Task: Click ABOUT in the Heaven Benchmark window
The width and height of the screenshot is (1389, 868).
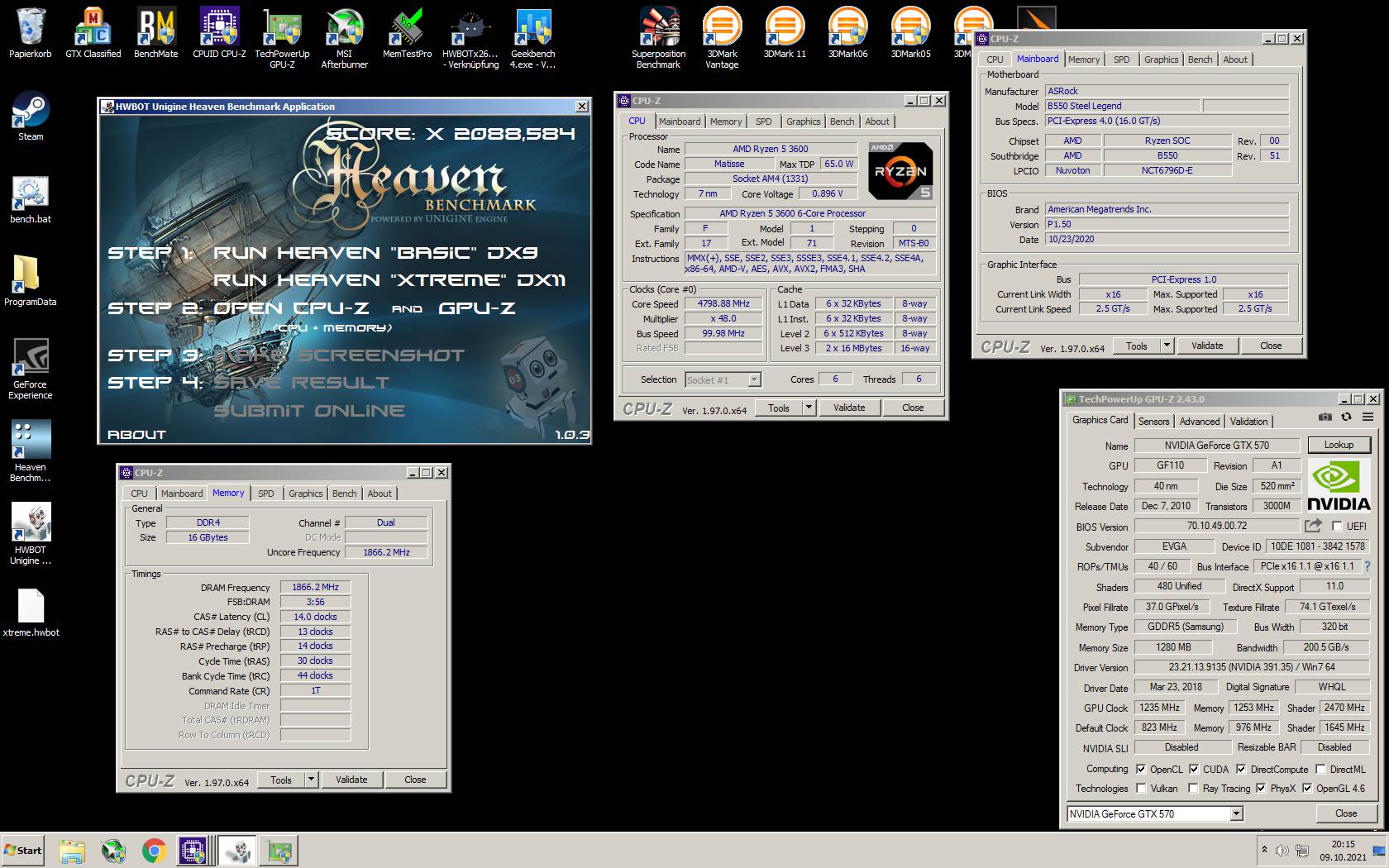Action: [x=136, y=434]
